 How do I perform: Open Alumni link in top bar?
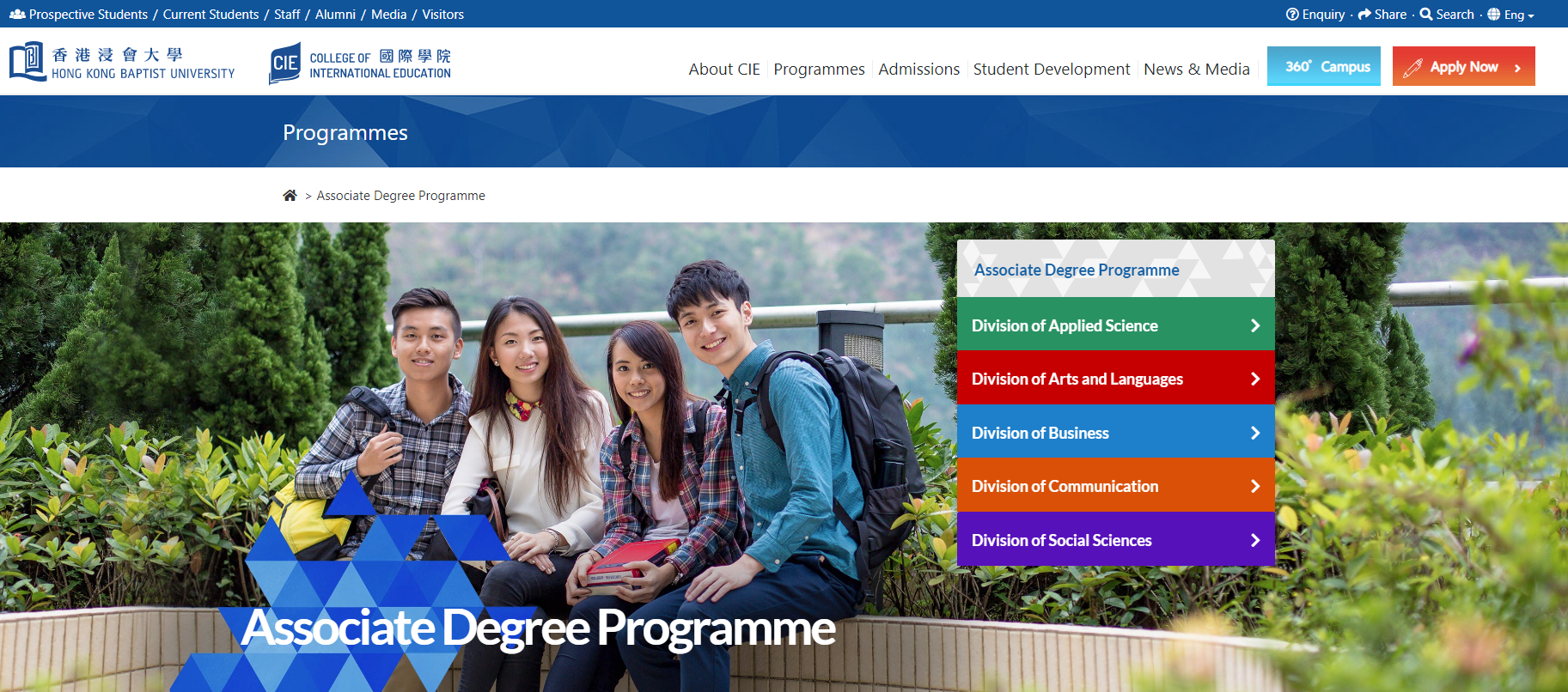(335, 15)
